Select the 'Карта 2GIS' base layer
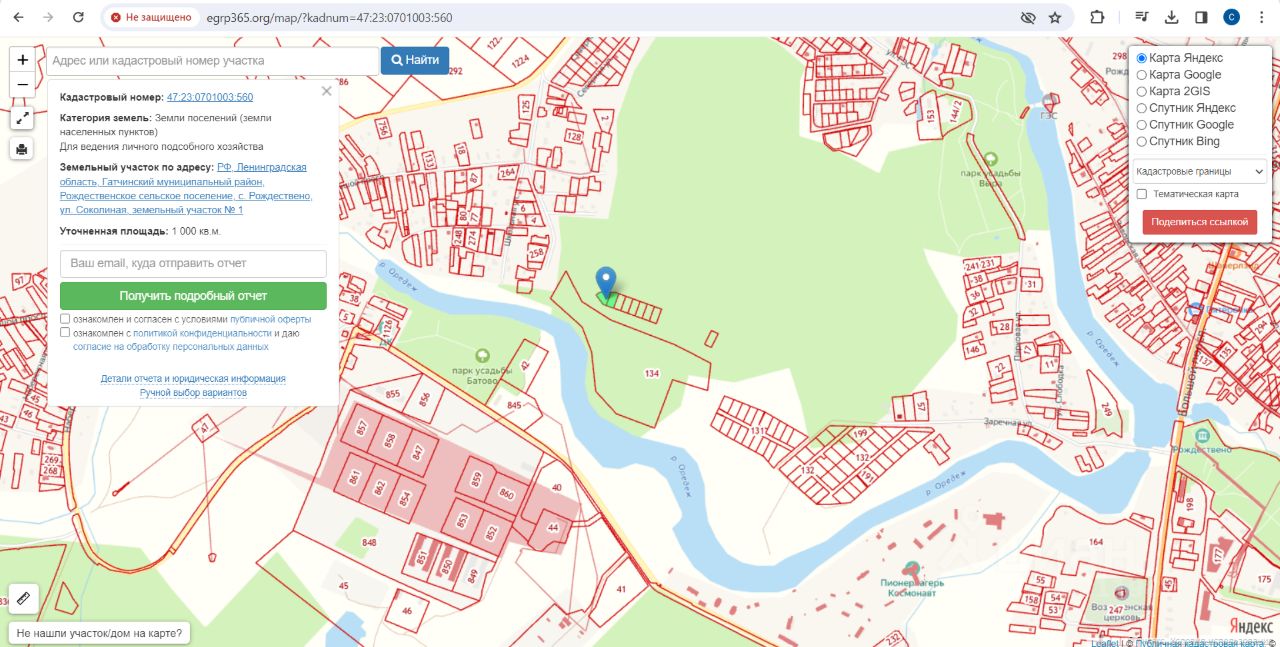Viewport: 1280px width, 647px height. click(x=1142, y=91)
